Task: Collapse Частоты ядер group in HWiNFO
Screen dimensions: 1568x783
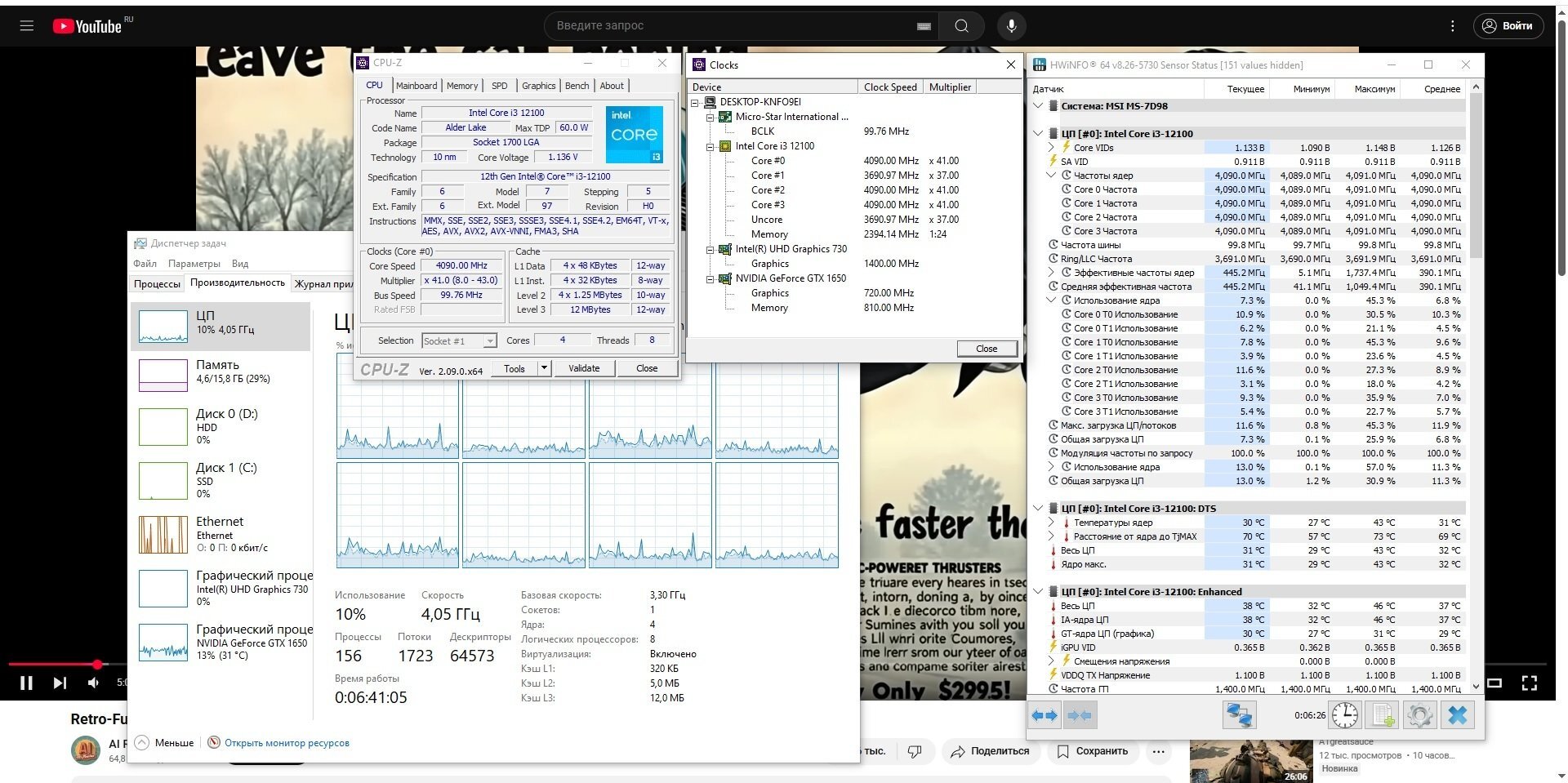Action: tap(1052, 176)
